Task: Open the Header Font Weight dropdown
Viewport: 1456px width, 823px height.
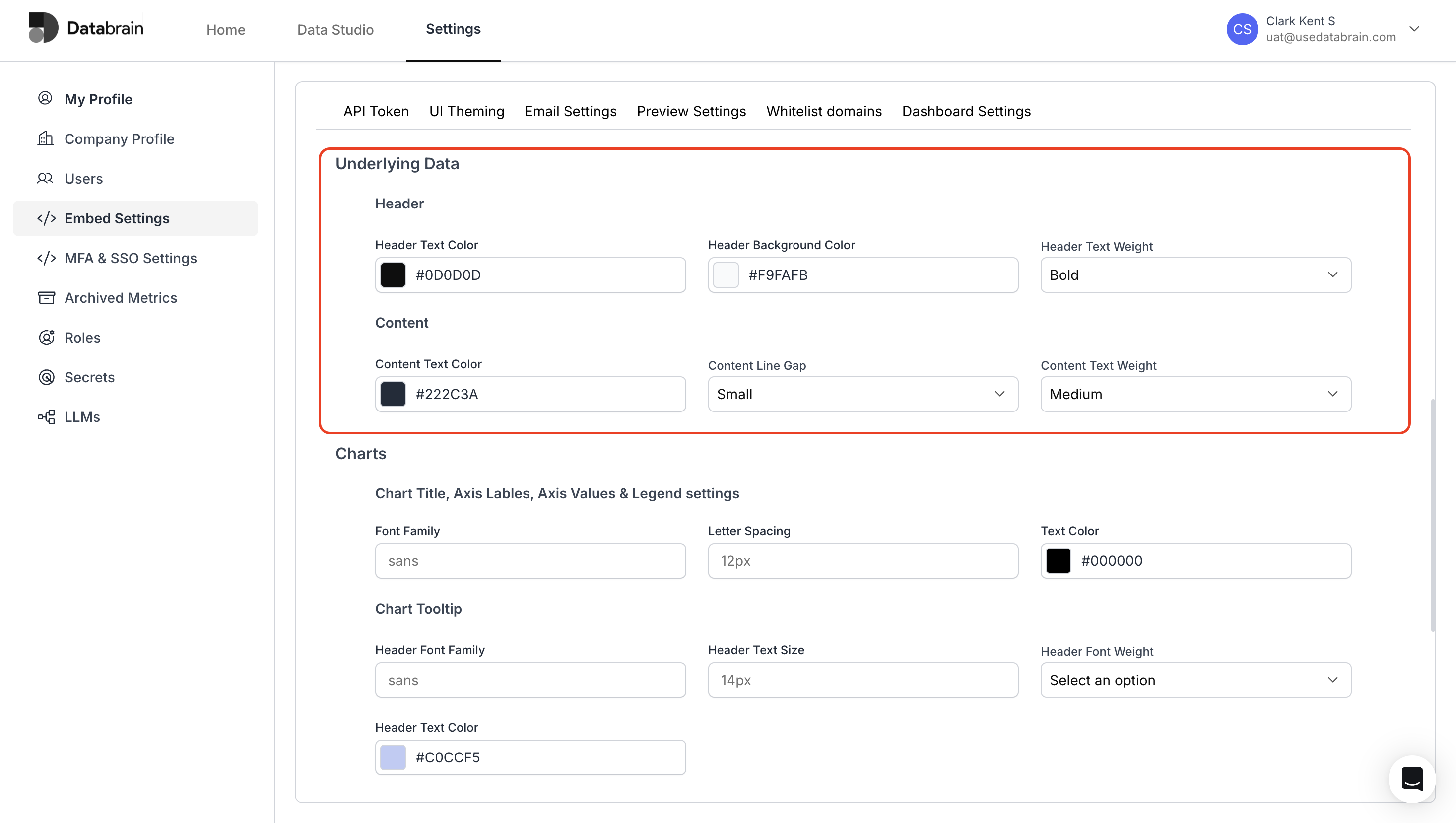Action: click(x=1195, y=680)
